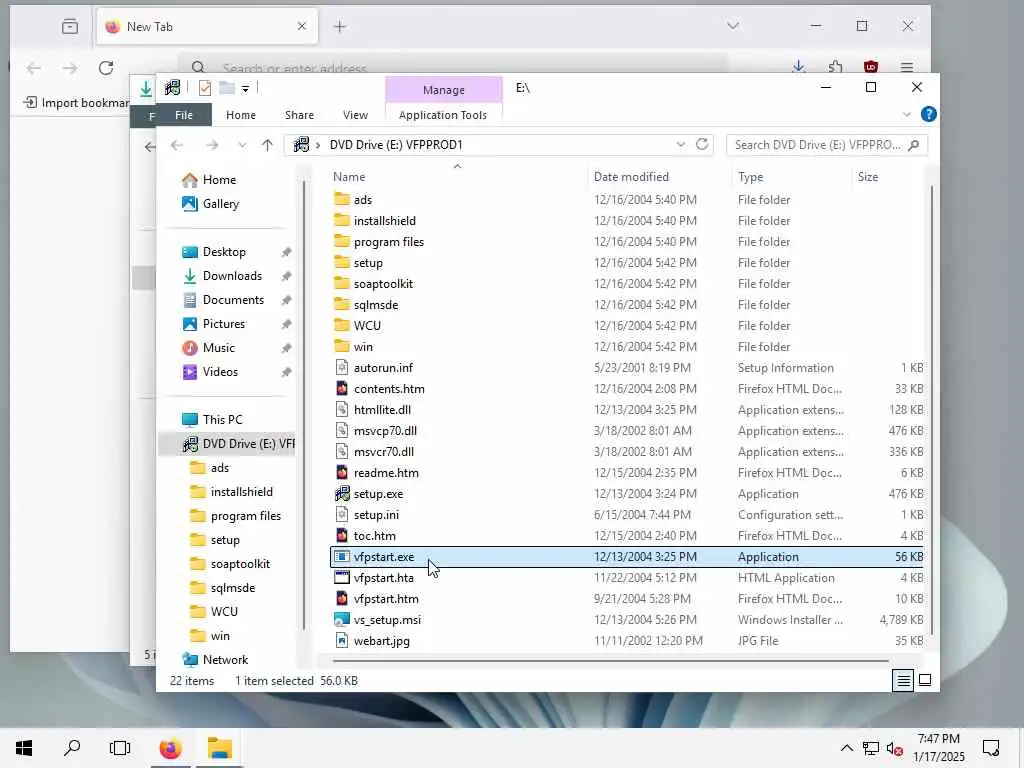Click the New folder icon in quick access toolbar
The image size is (1024, 768).
227,88
